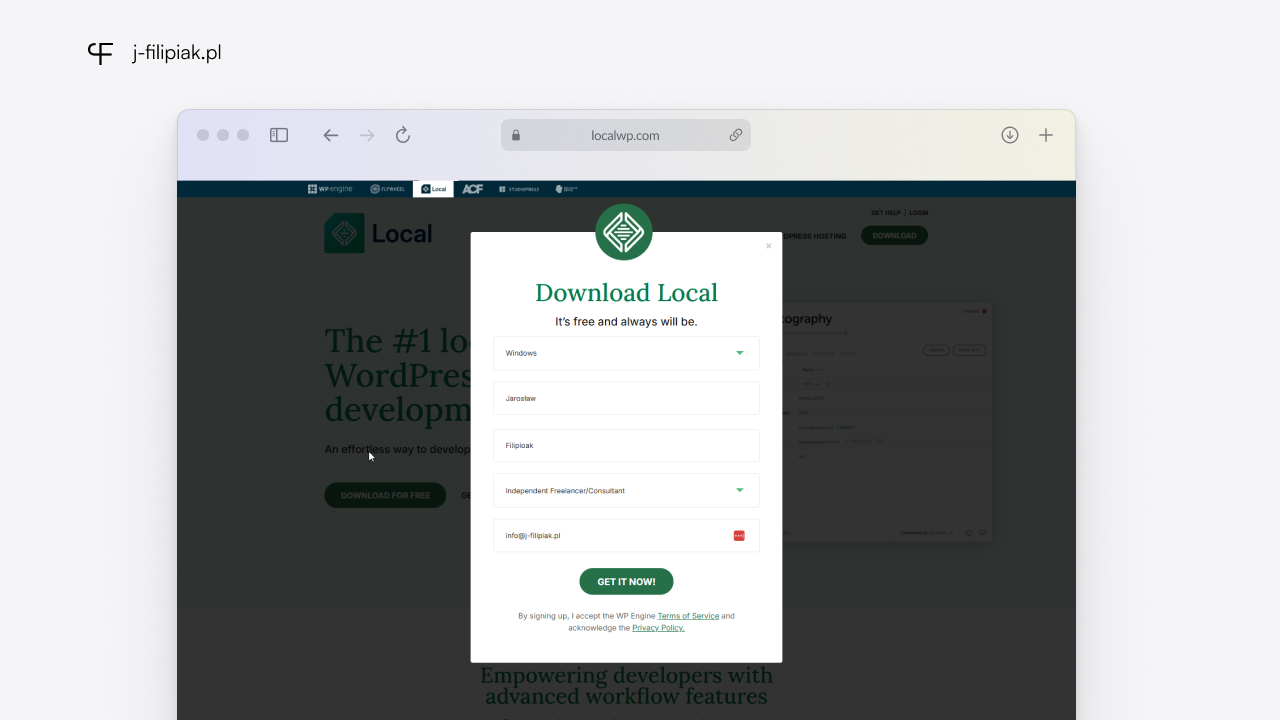Screen dimensions: 1280x720
Task: Click "It's free and always will be." text
Action: point(626,322)
